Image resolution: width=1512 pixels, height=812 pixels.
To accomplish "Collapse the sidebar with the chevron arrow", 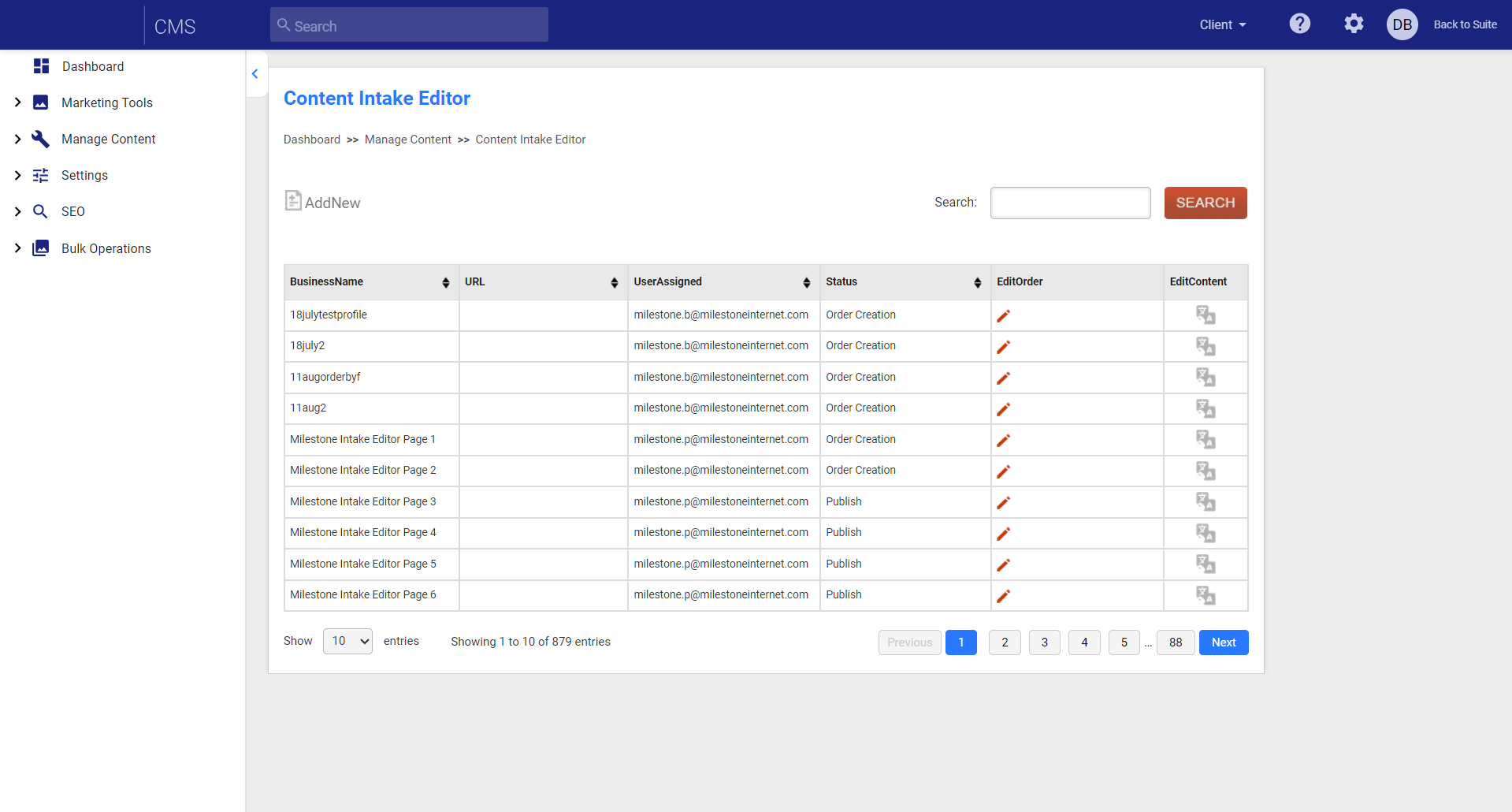I will (254, 73).
